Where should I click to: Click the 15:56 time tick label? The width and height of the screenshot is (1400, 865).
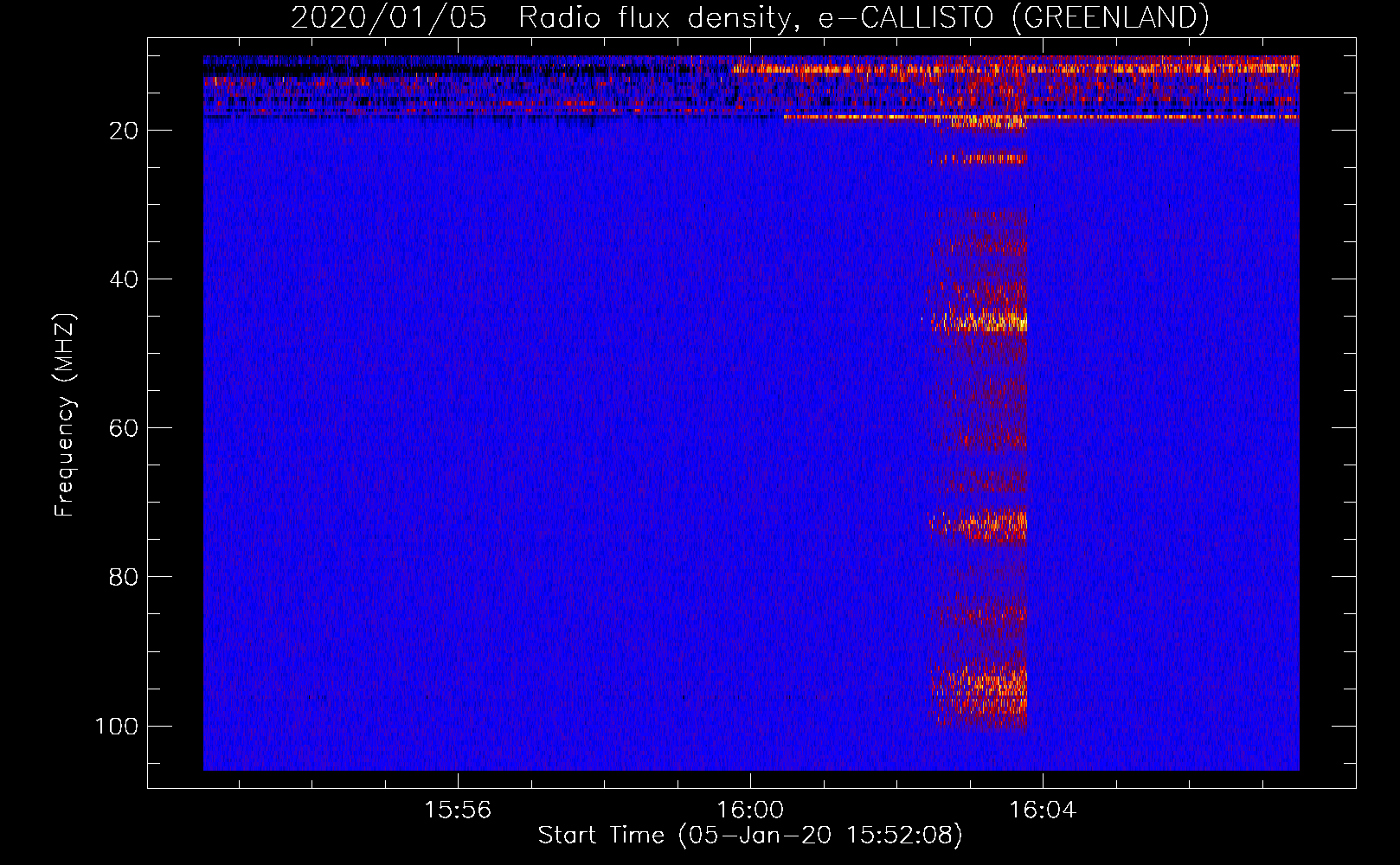[x=458, y=811]
